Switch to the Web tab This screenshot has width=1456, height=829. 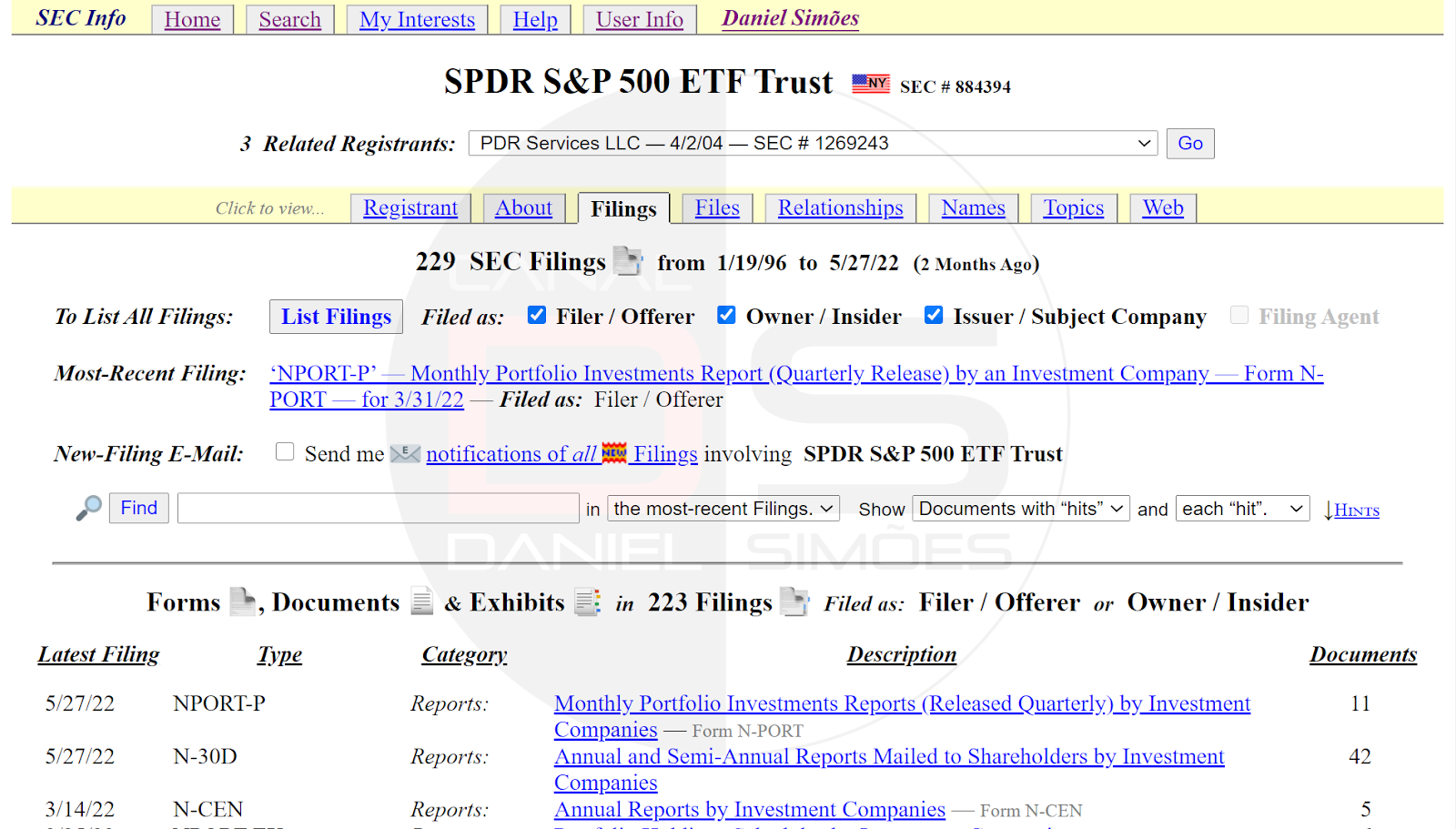coord(1163,207)
